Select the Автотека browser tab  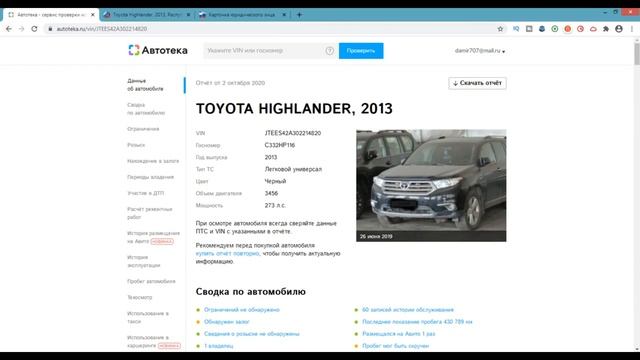point(51,15)
